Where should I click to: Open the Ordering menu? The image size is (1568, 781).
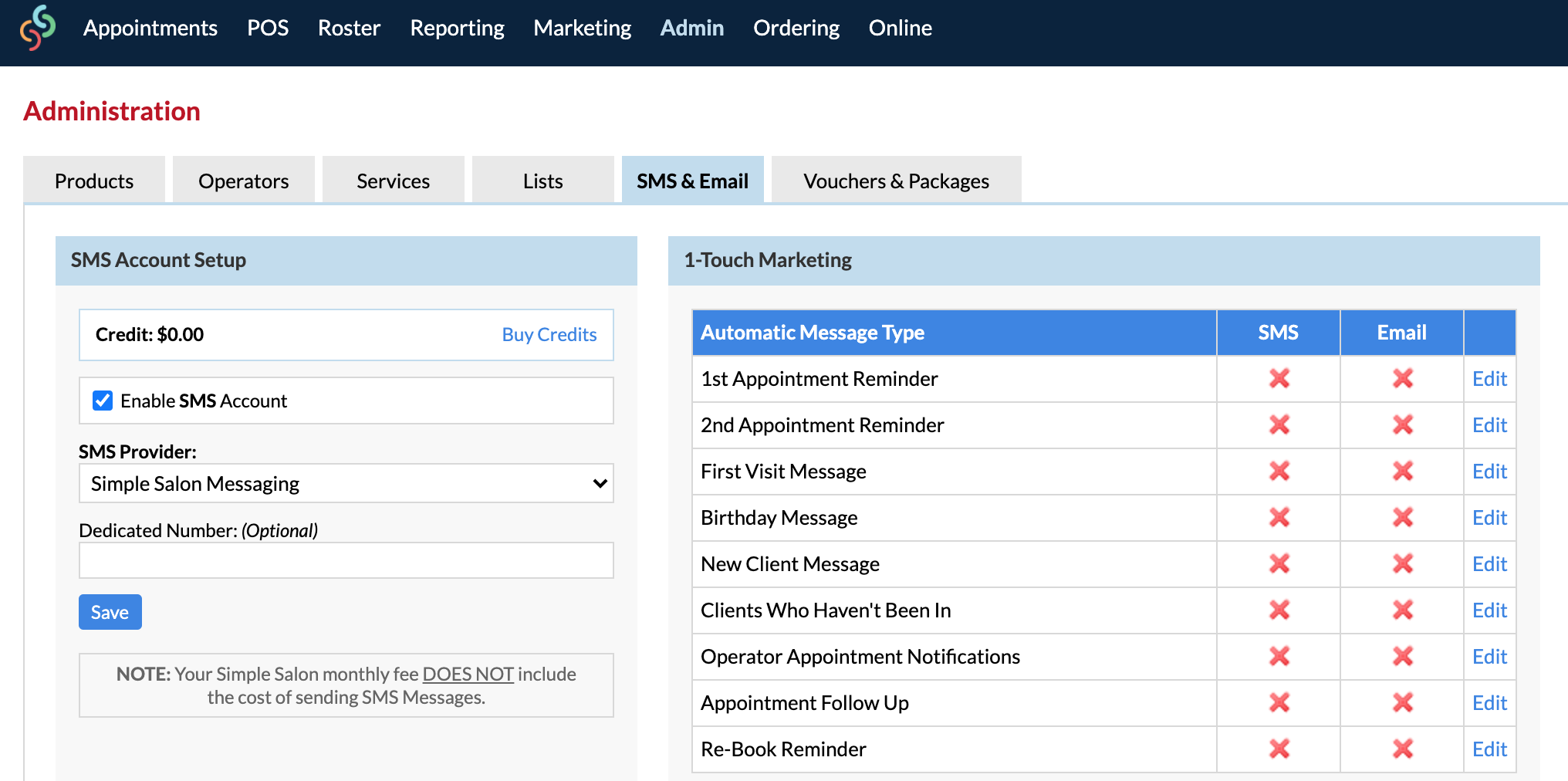[x=796, y=28]
